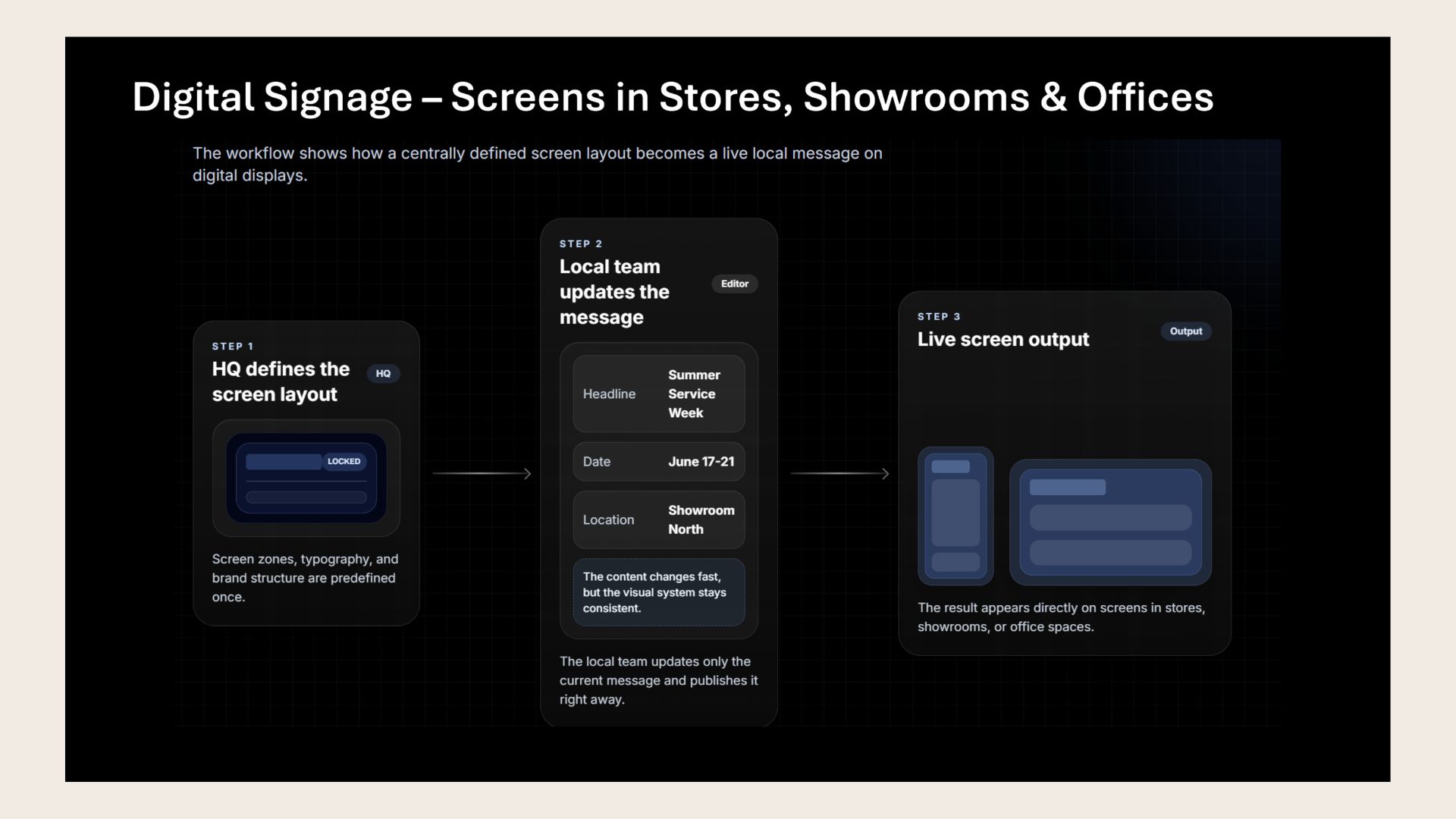Image resolution: width=1456 pixels, height=819 pixels.
Task: Click the portrait screen output preview
Action: point(955,516)
